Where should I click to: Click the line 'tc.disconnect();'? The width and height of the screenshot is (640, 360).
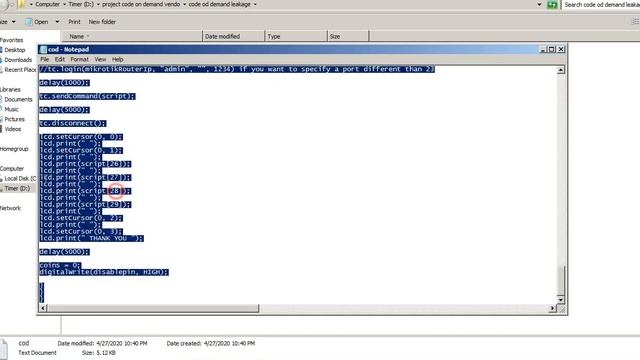pos(73,123)
